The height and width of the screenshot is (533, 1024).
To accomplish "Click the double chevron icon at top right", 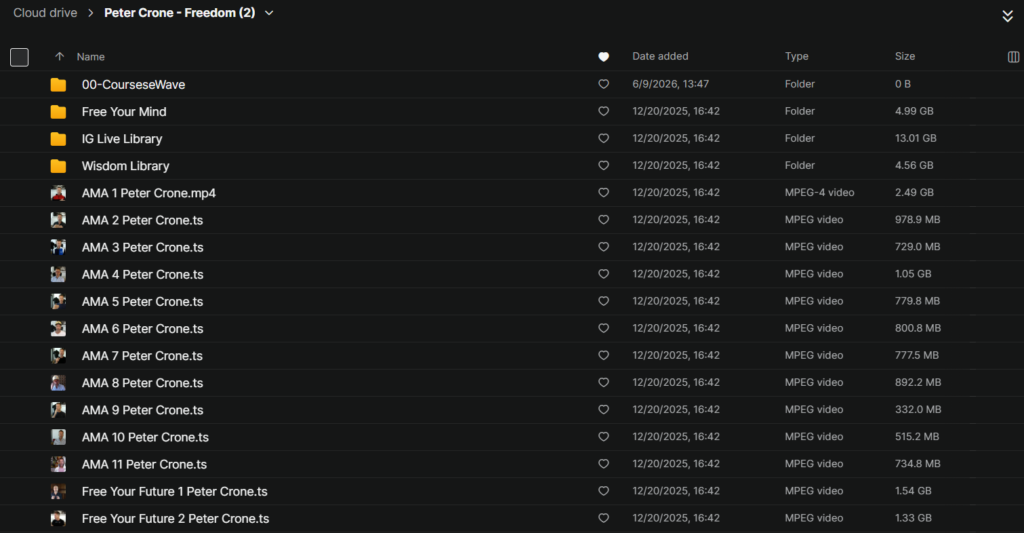I will [x=1008, y=16].
